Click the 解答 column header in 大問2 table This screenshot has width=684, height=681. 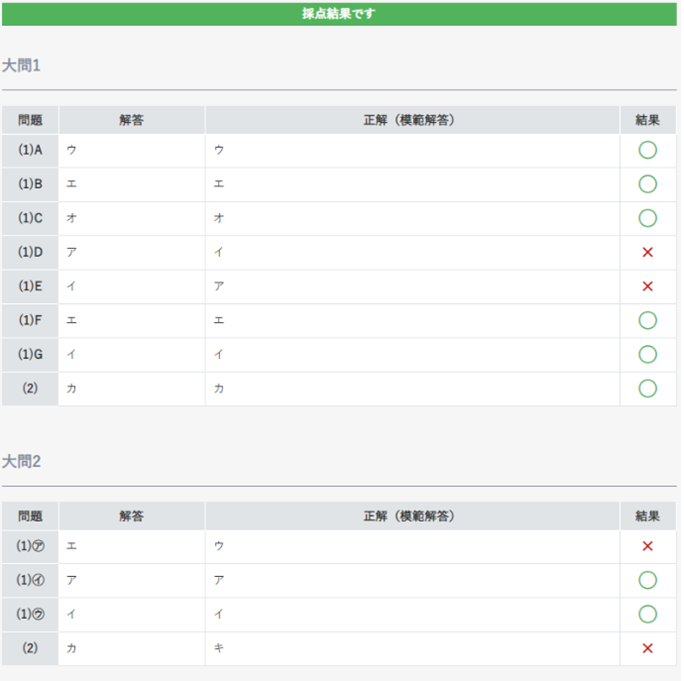click(x=131, y=516)
